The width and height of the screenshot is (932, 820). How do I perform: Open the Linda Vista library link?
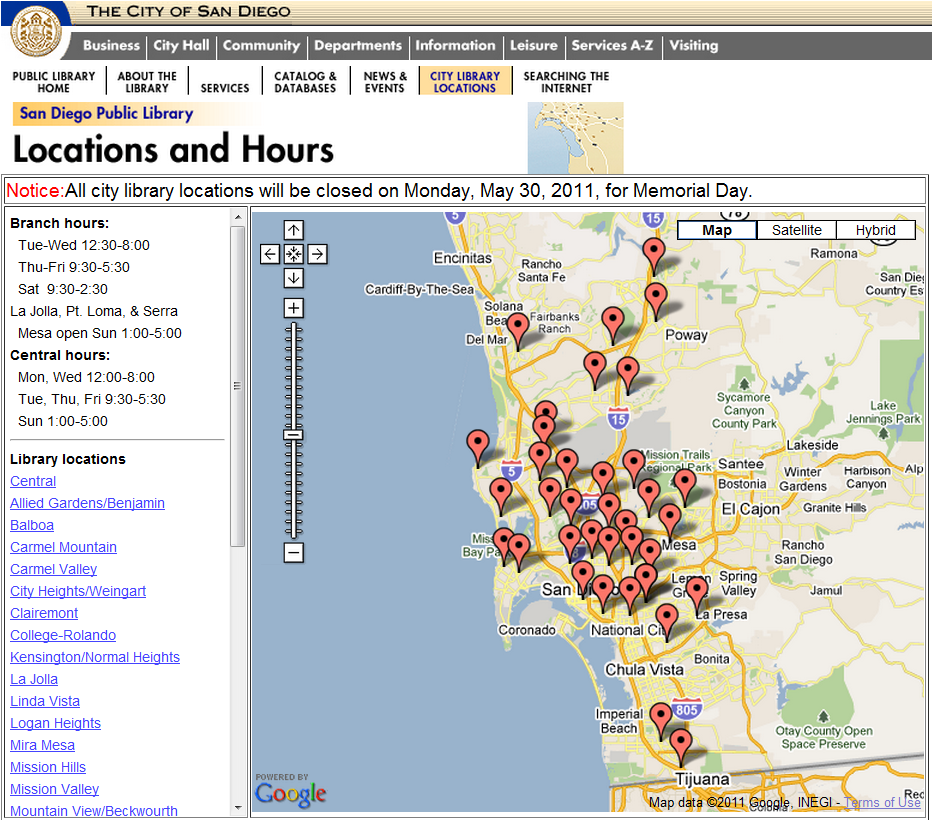45,701
